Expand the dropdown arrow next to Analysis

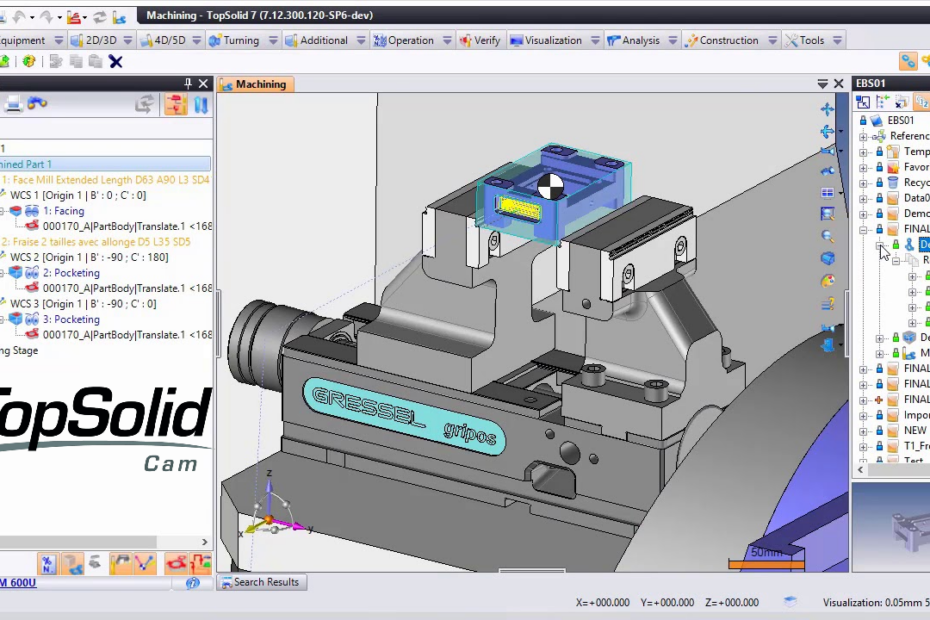673,40
